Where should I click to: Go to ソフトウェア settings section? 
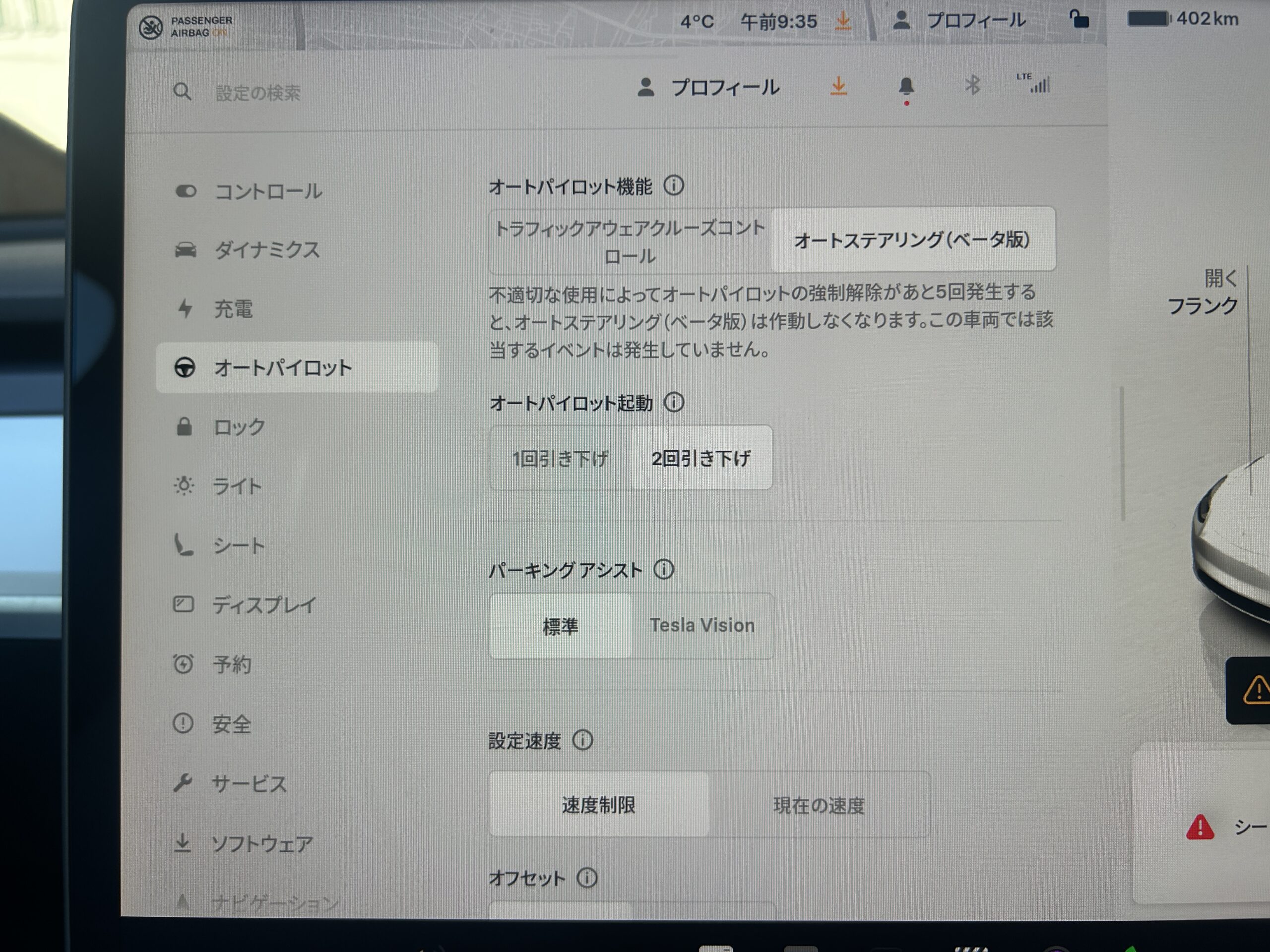pyautogui.click(x=262, y=843)
